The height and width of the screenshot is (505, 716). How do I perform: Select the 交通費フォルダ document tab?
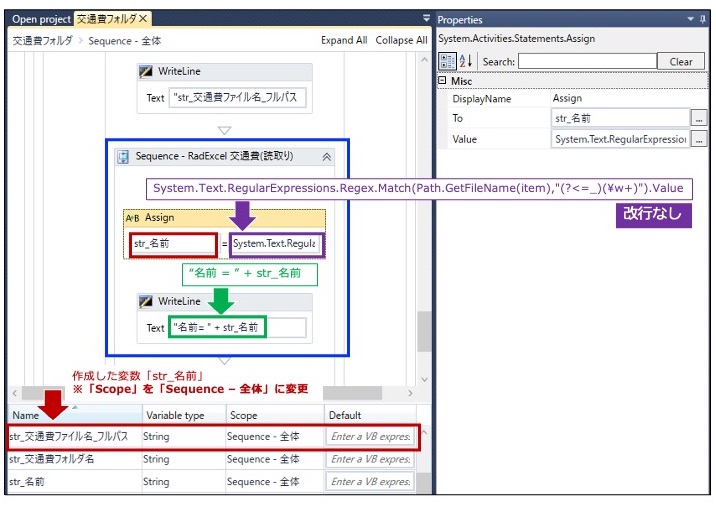pos(106,19)
